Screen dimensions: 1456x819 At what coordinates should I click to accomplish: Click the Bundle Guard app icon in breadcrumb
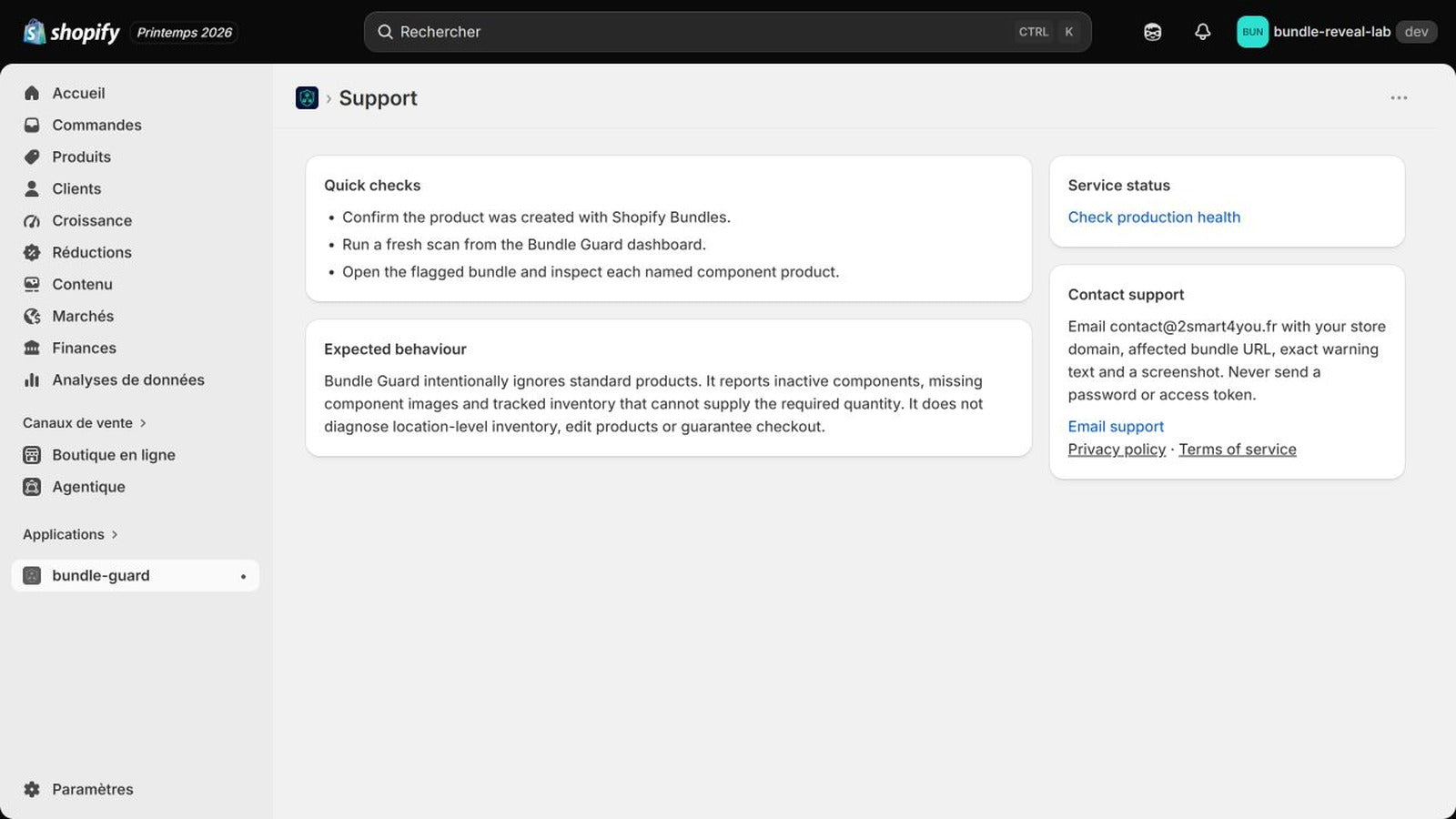pyautogui.click(x=307, y=97)
